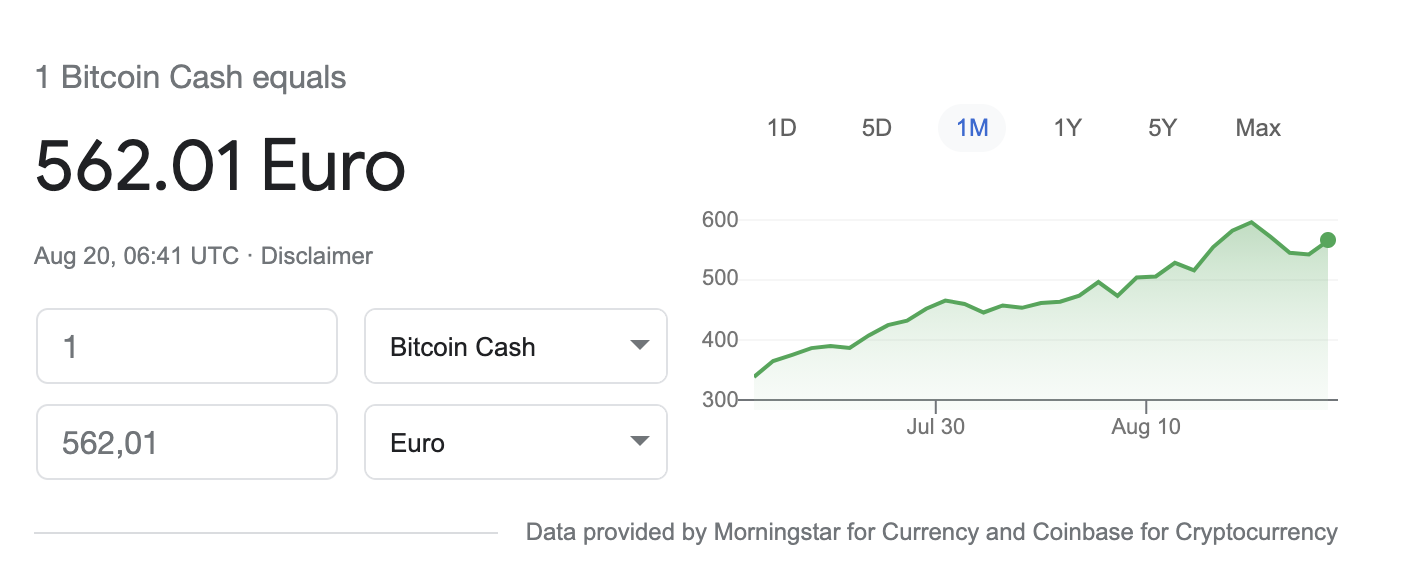Select the 5D time range
1402x570 pixels.
[x=876, y=128]
